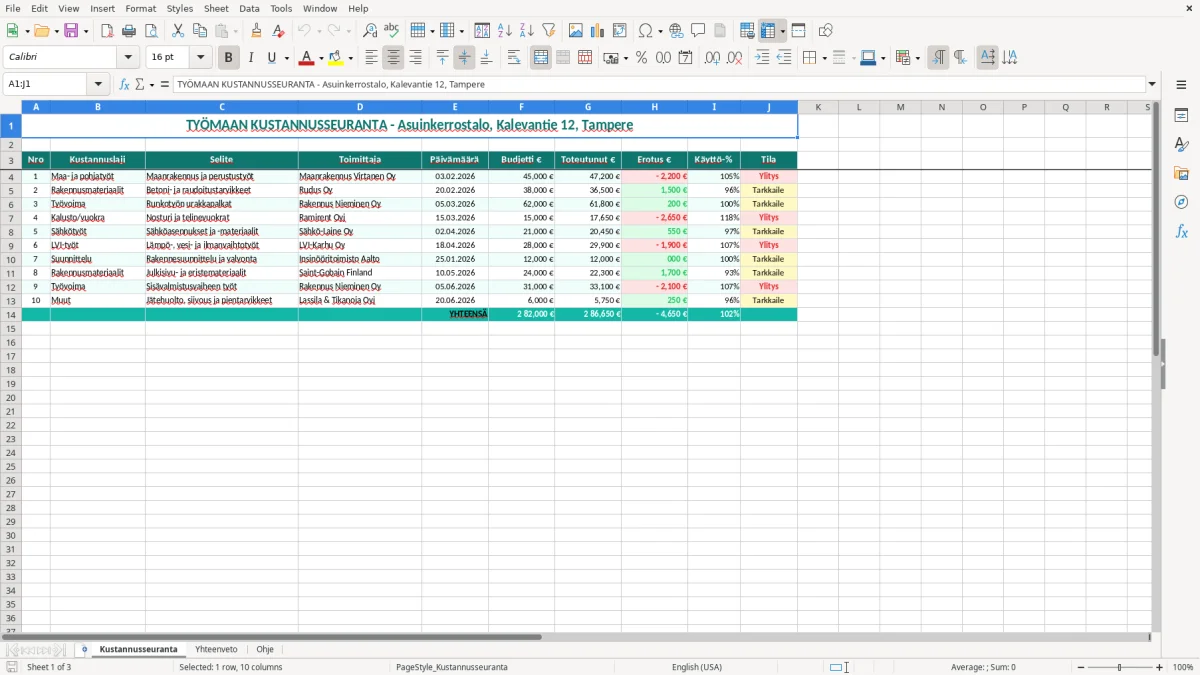Open the Data menu
The image size is (1200, 675).
[249, 8]
